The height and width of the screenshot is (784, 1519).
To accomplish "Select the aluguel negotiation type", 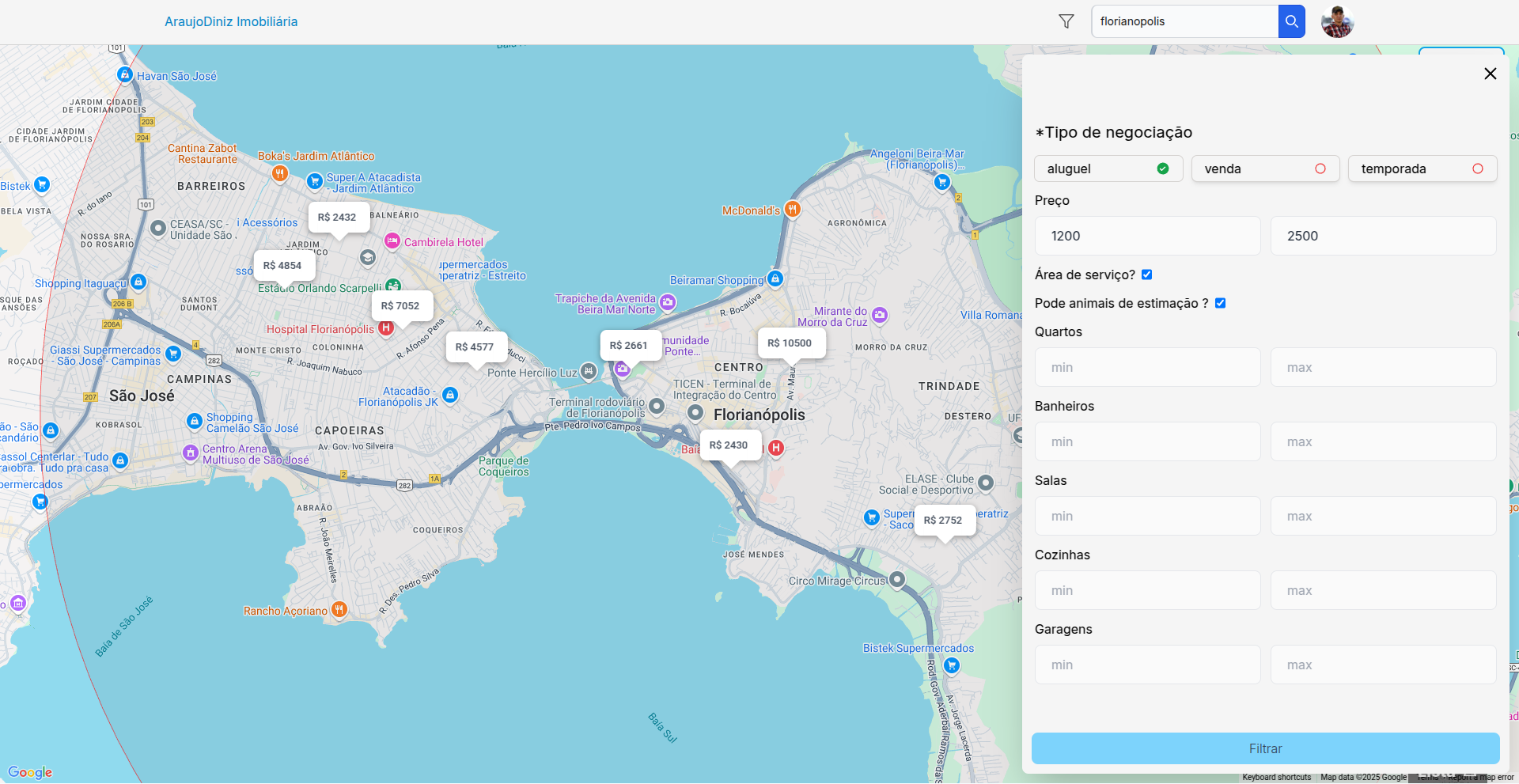I will coord(1108,169).
